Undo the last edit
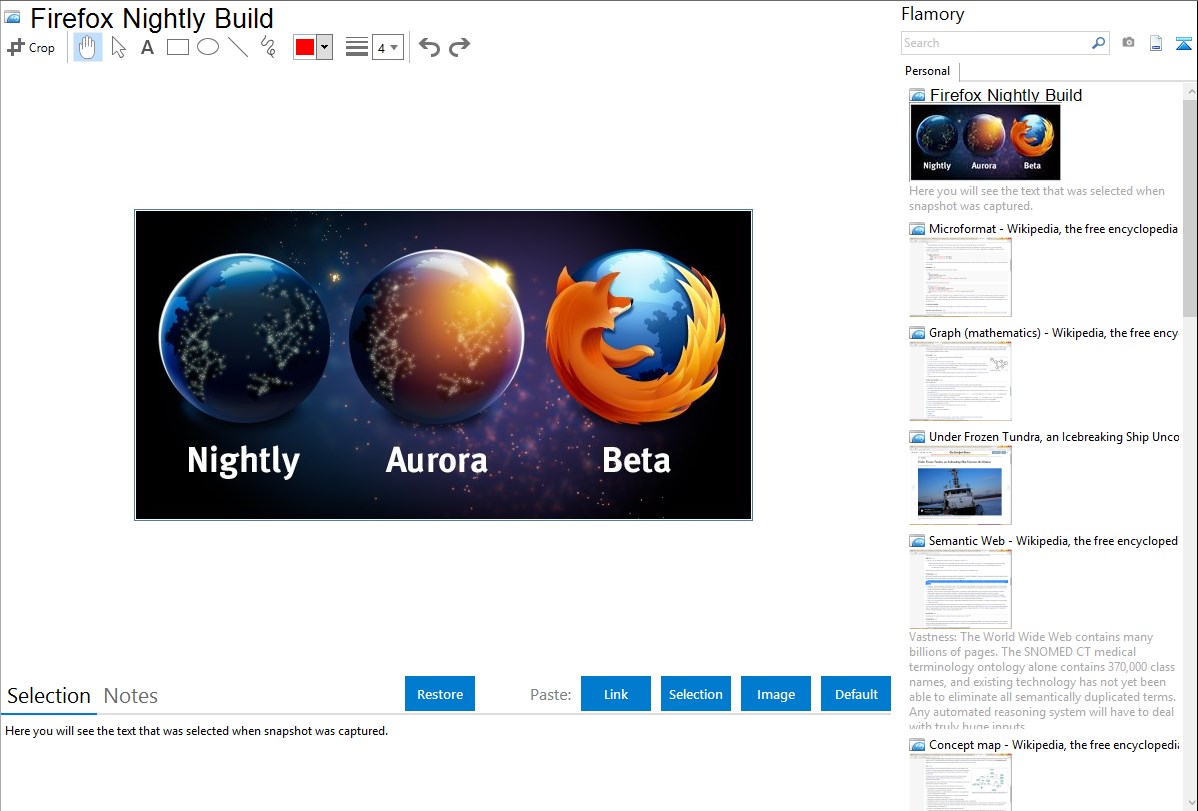This screenshot has height=811, width=1198. pyautogui.click(x=429, y=47)
